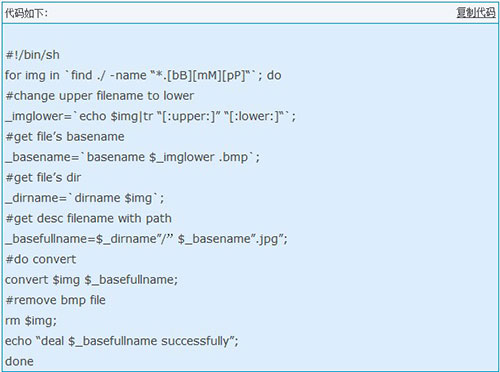Viewport: 500px width, 372px height.
Task: Click the 'convert $img $_basefullname' line
Action: [91, 280]
